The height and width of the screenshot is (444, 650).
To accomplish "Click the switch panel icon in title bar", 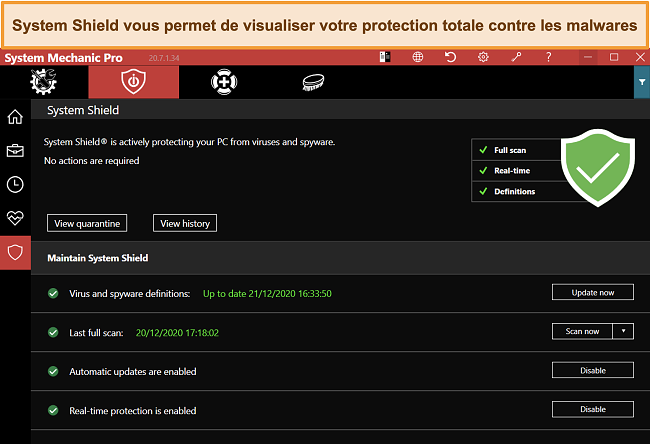I will 385,57.
